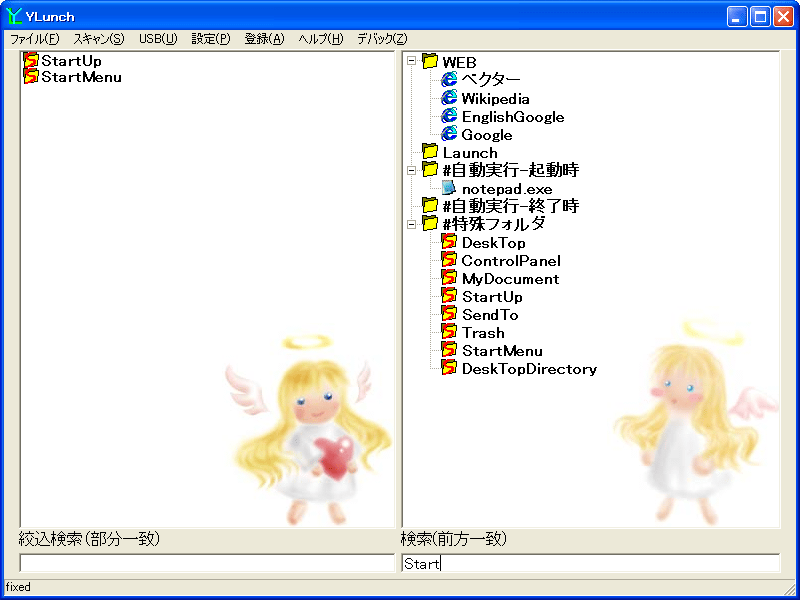
Task: Click the Launch folder icon
Action: (x=430, y=152)
